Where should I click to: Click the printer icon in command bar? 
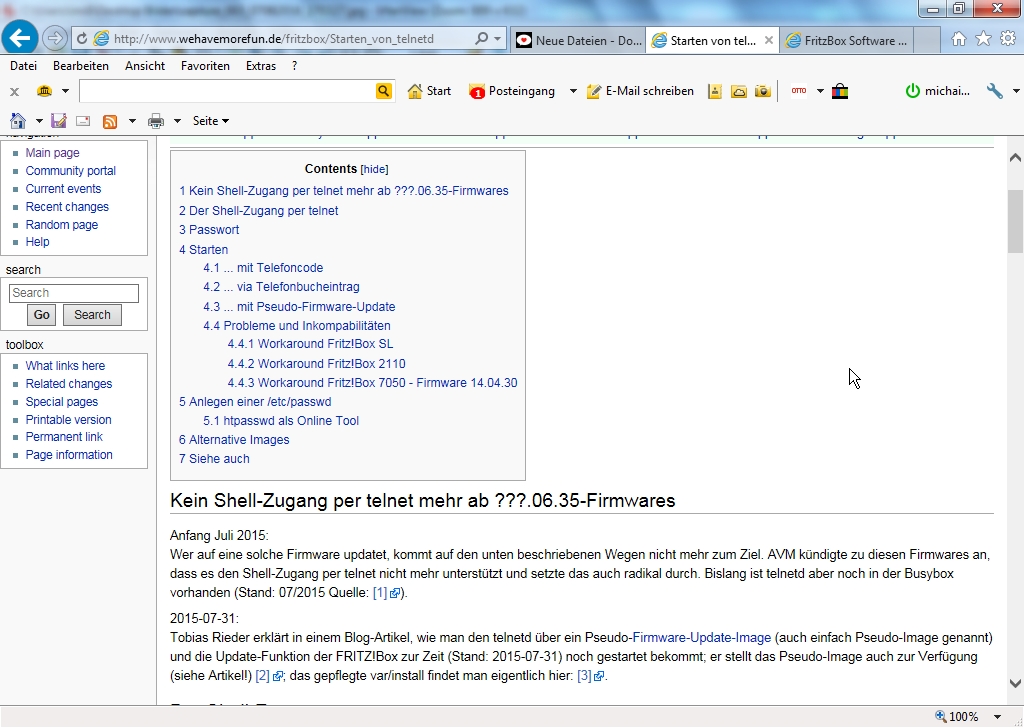156,121
